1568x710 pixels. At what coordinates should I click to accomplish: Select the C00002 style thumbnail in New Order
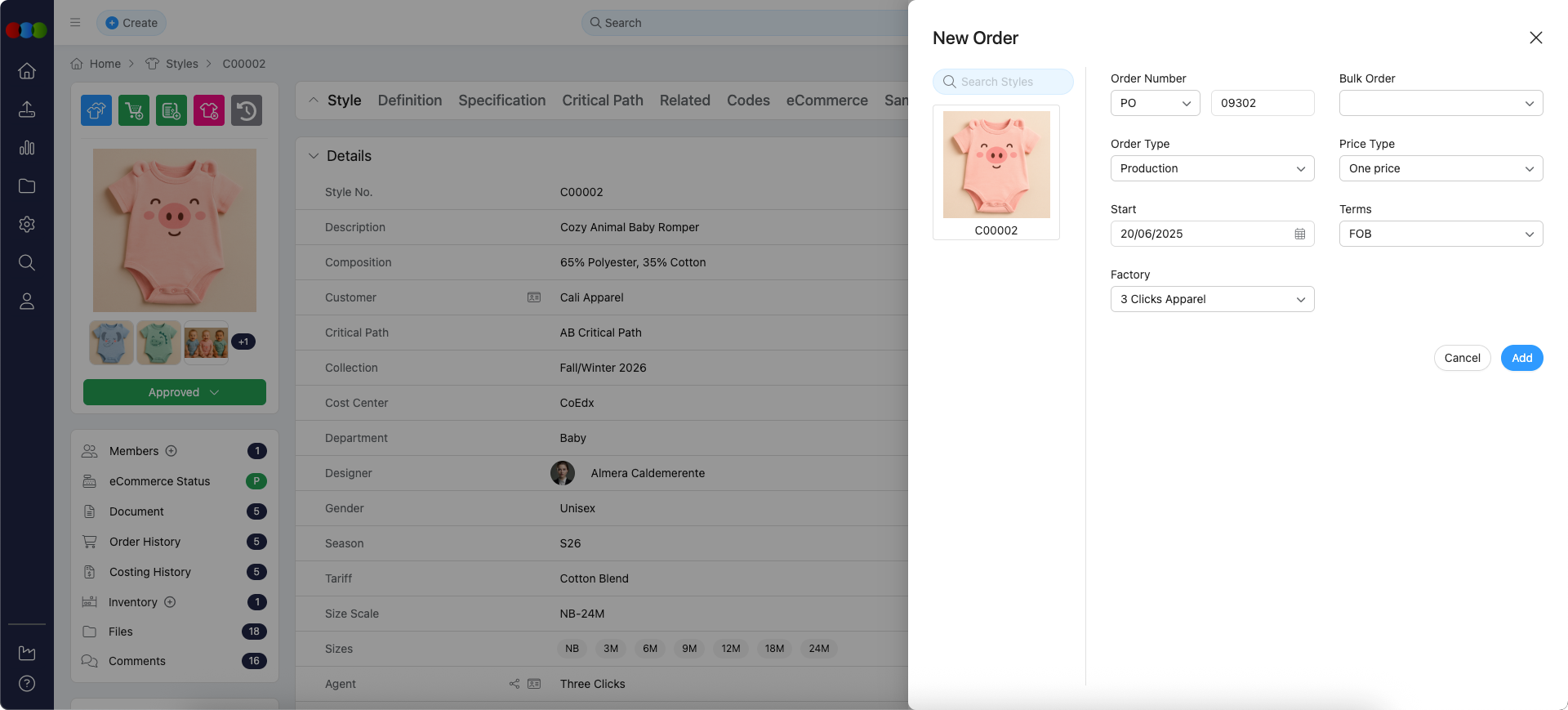tap(996, 172)
